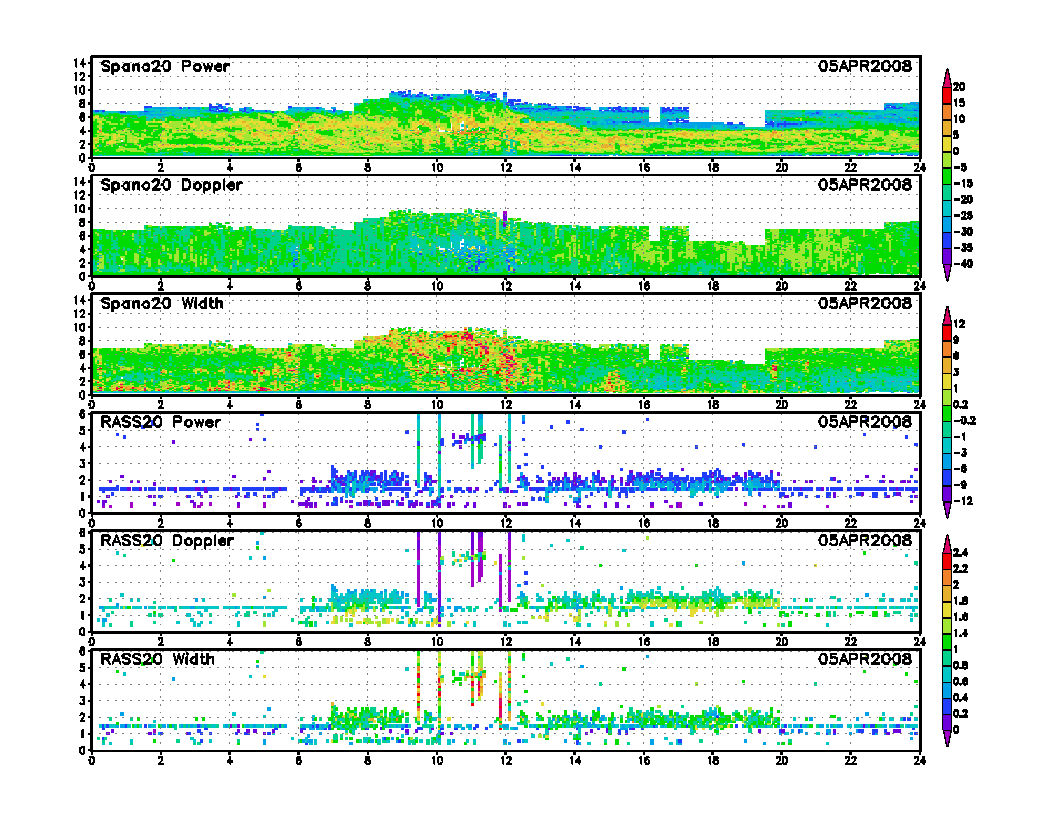Click x-axis tick 18 under the Spano20 Doppler panel

point(713,285)
